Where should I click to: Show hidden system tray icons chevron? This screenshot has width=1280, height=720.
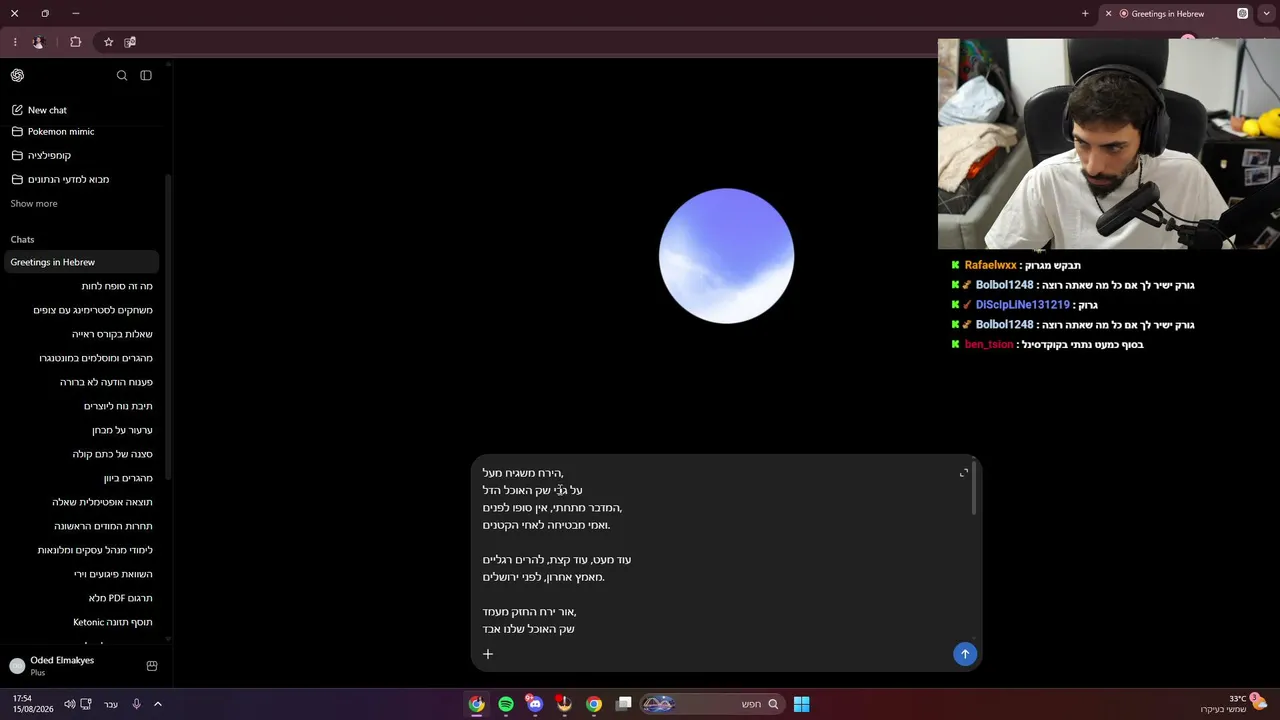point(158,704)
